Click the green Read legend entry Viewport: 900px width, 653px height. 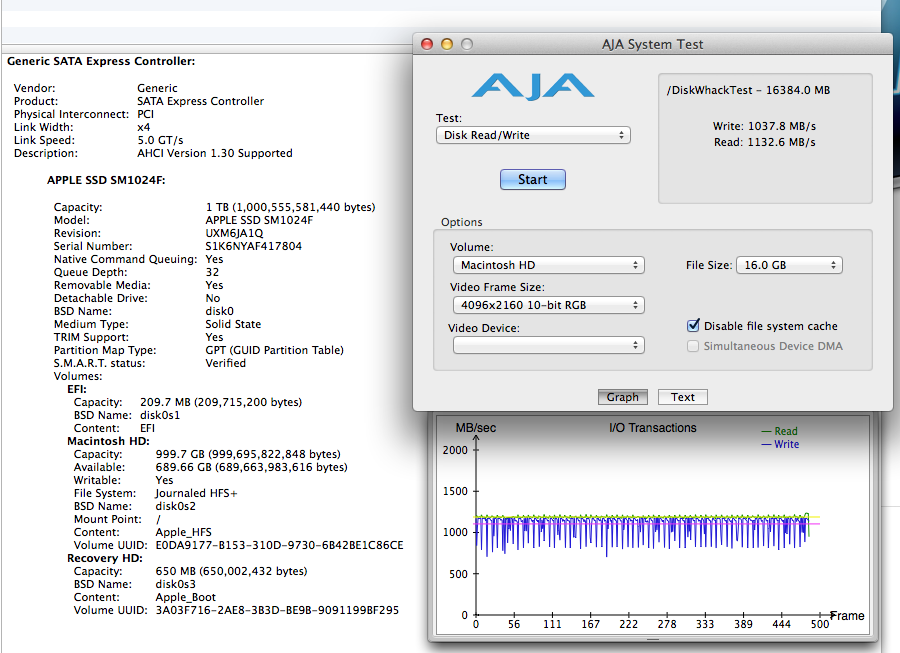[x=780, y=432]
